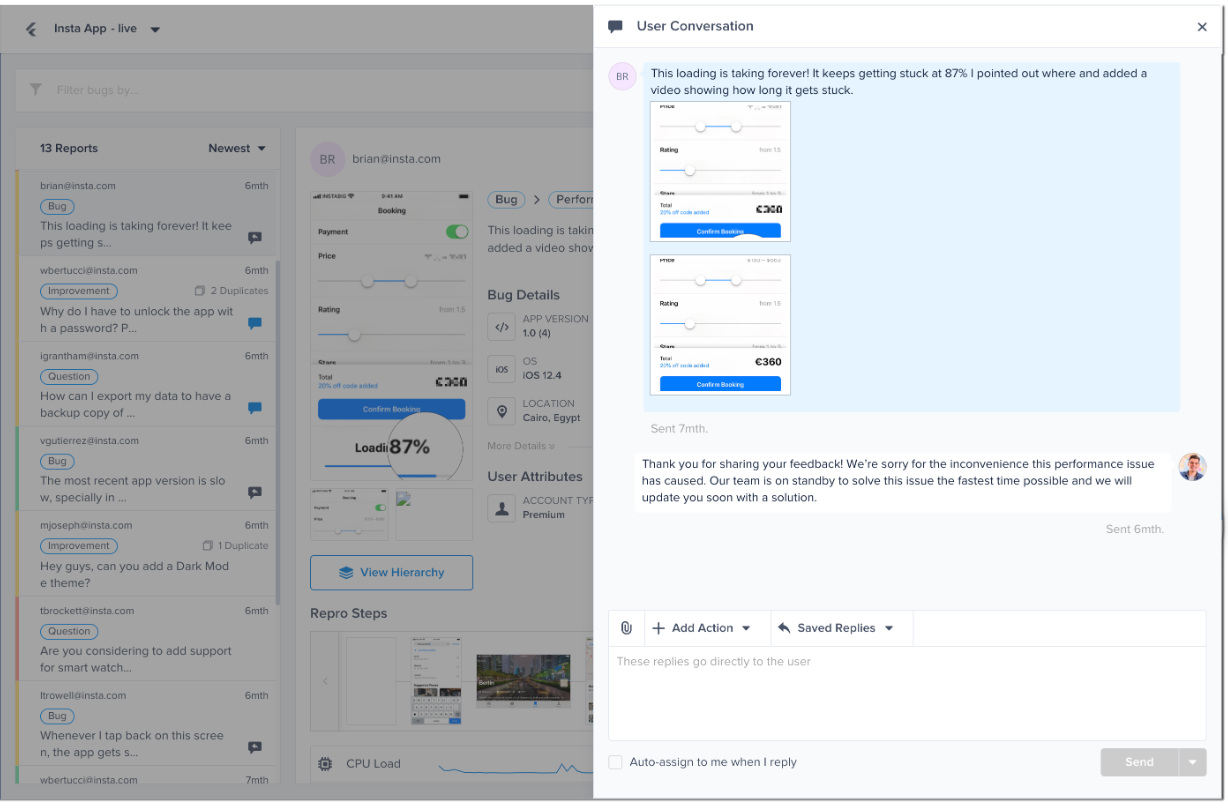The height and width of the screenshot is (810, 1228).
Task: Select the wbertucci@insta.com Improvement report
Action: pyautogui.click(x=148, y=298)
